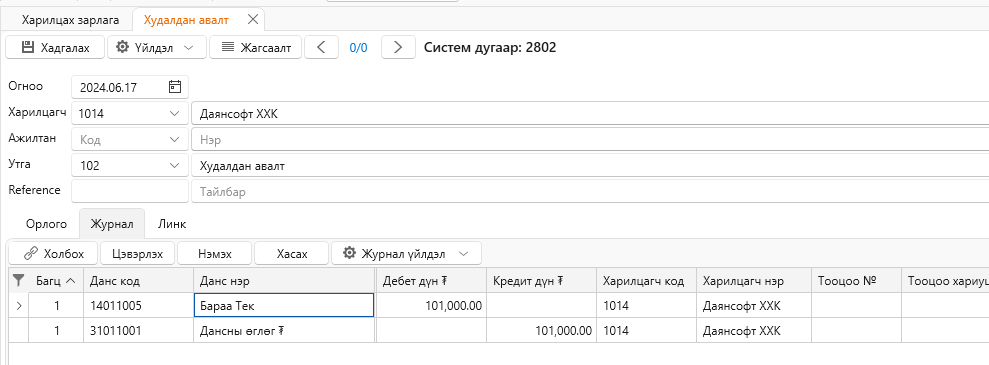
Task: Click the Даянсофт ХХК customer name field
Action: pyautogui.click(x=590, y=114)
